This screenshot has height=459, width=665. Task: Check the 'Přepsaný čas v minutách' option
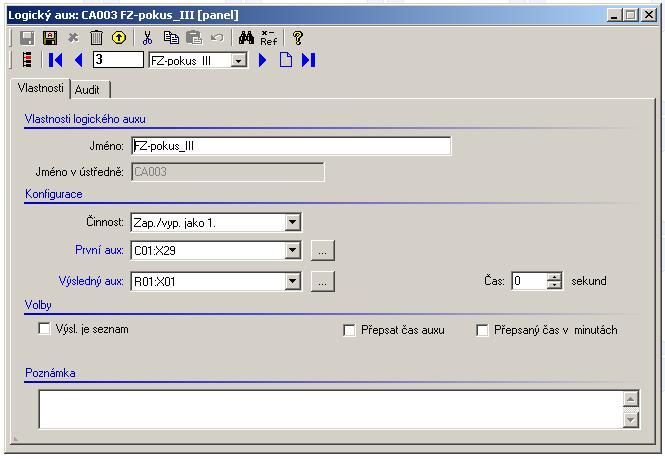482,330
